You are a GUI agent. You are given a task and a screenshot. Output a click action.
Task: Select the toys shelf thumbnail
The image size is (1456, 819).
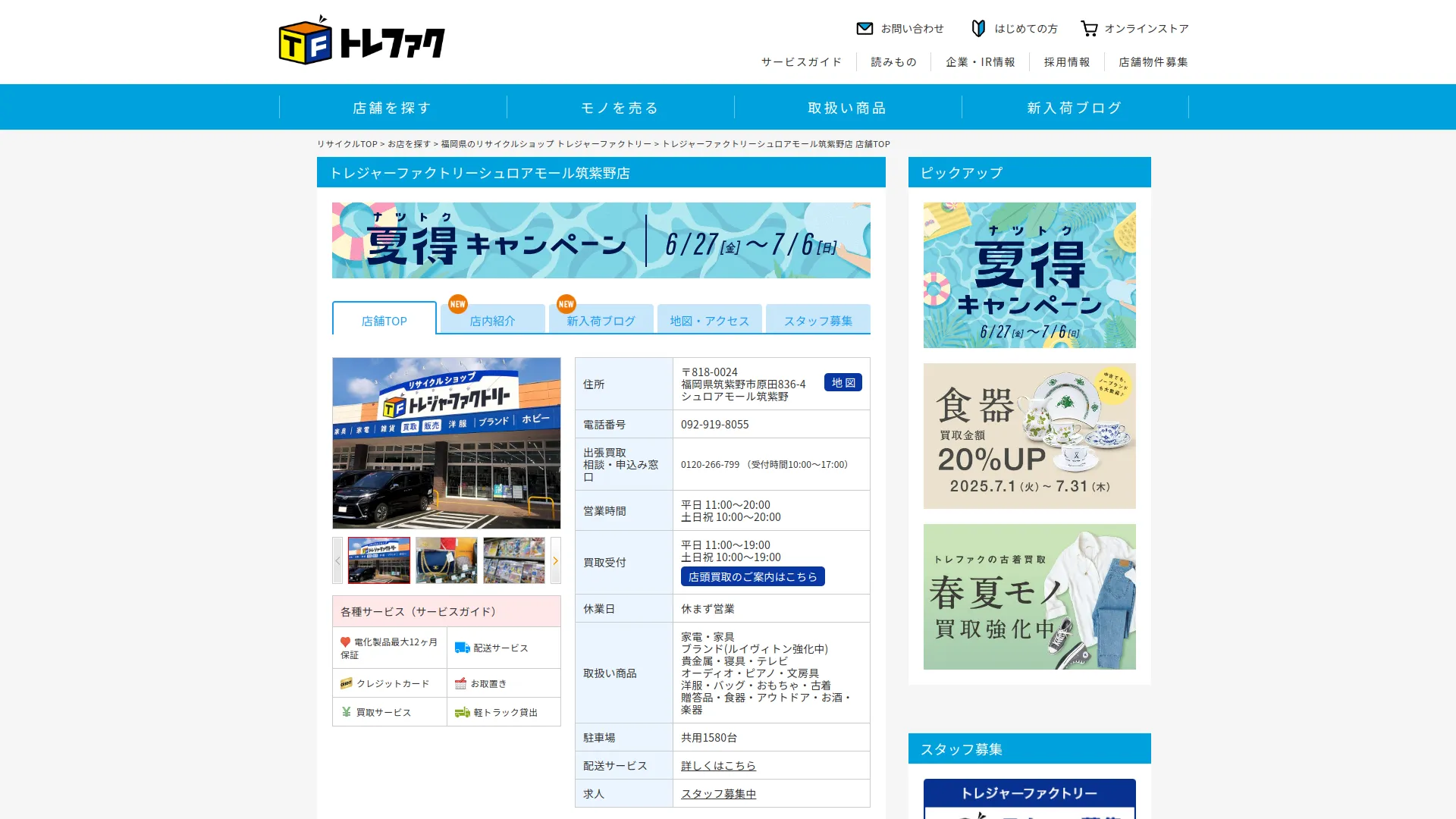514,560
